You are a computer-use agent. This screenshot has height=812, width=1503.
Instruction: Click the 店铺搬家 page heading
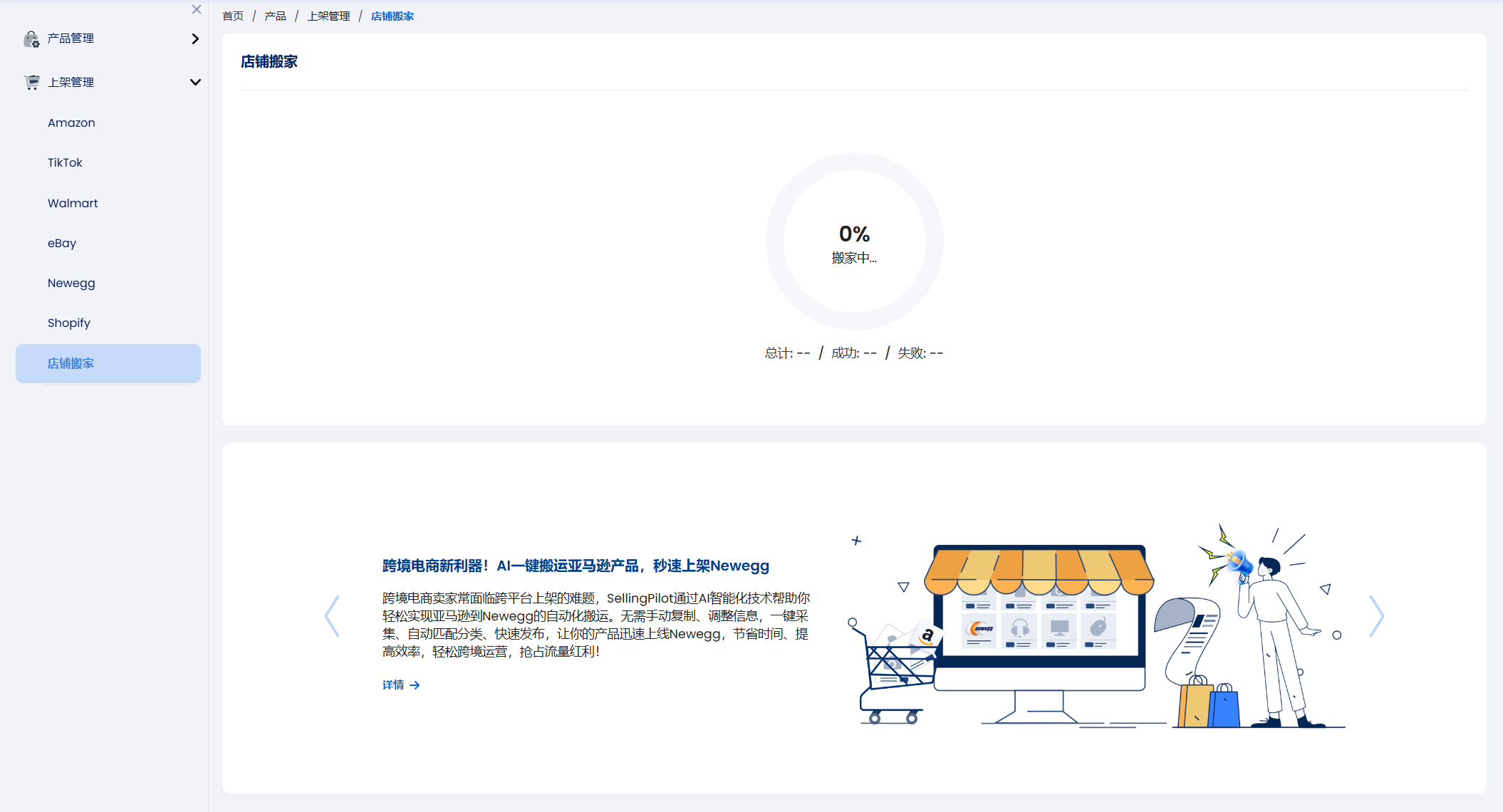(x=269, y=61)
